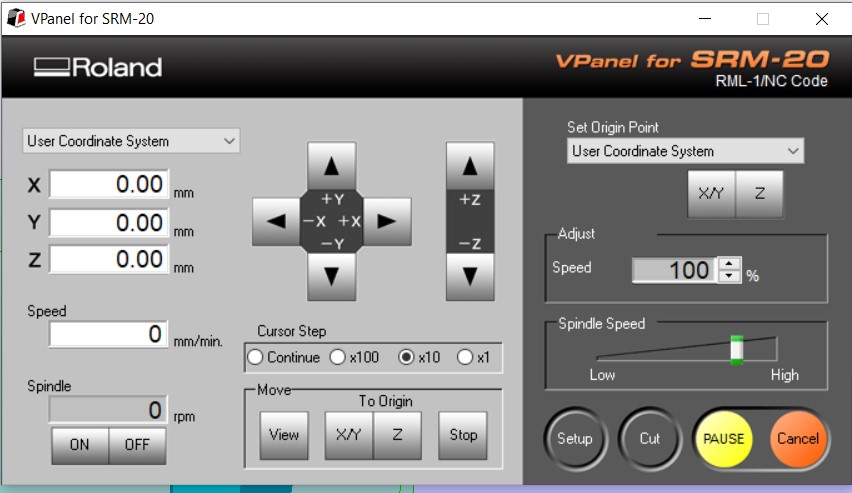The width and height of the screenshot is (852, 493).
Task: Open the coordinate system dropdown above X value
Action: click(131, 141)
